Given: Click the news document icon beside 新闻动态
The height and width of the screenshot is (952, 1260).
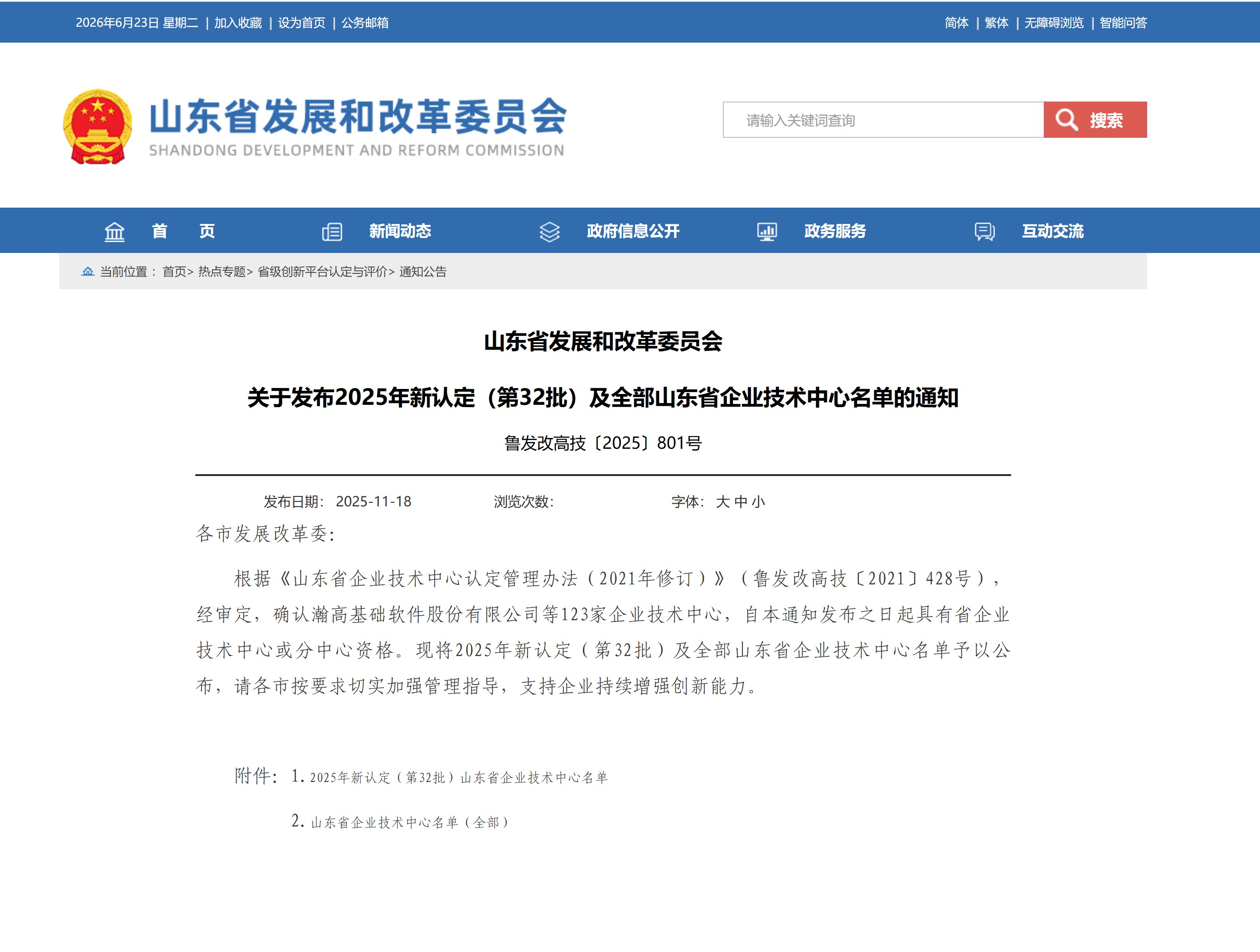Looking at the screenshot, I should coord(332,231).
